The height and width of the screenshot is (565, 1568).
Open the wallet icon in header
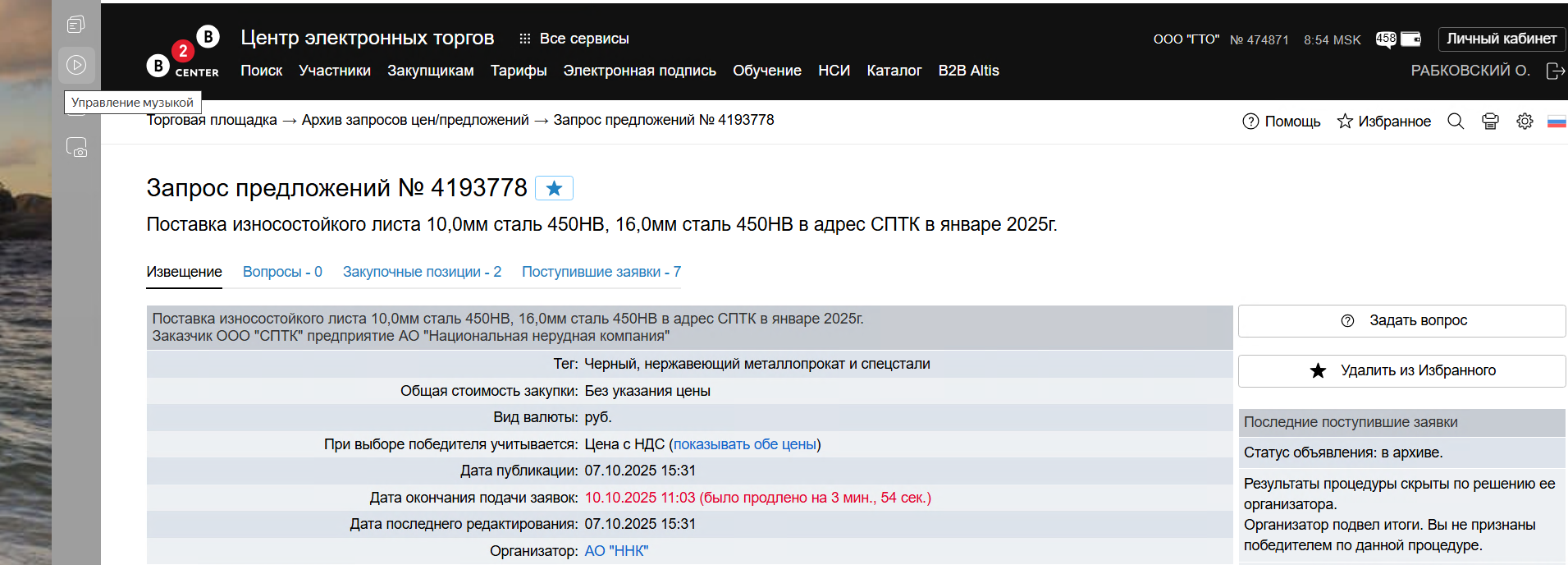pyautogui.click(x=1410, y=39)
